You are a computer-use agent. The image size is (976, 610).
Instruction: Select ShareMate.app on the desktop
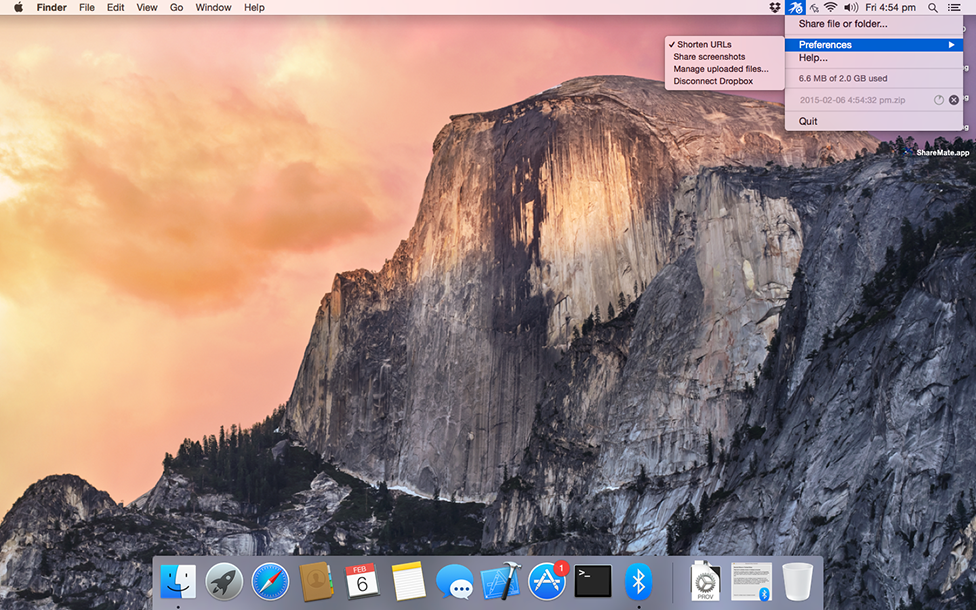(942, 152)
